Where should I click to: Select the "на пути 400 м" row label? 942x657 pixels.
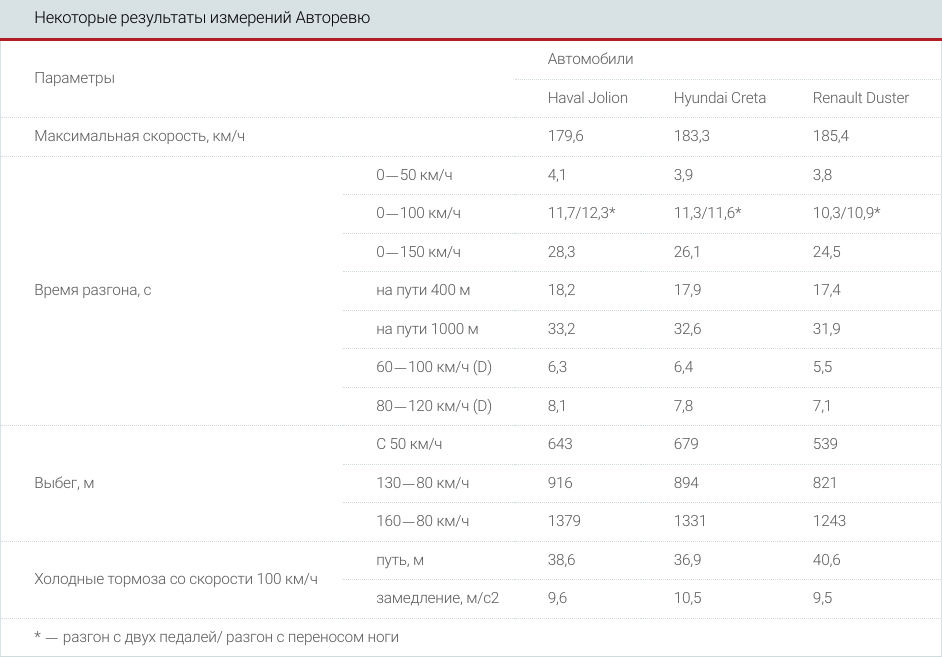click(x=423, y=291)
